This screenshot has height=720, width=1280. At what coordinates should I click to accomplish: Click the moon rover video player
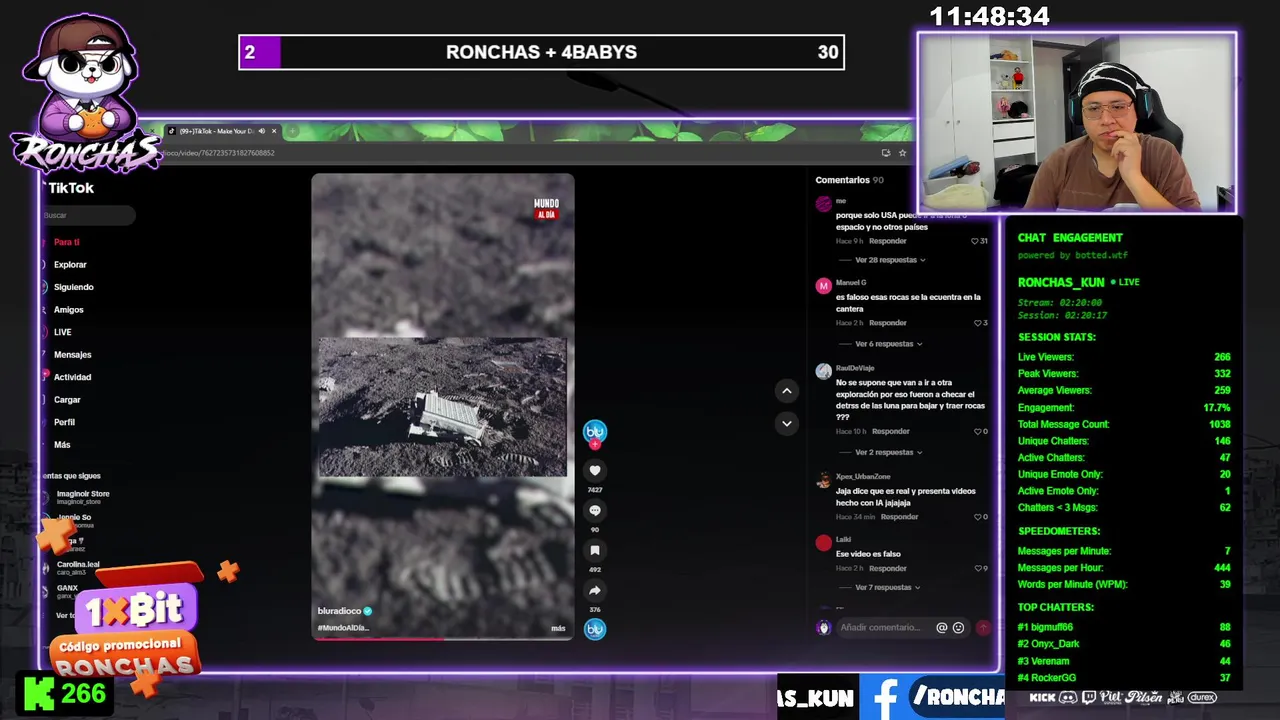tap(443, 406)
